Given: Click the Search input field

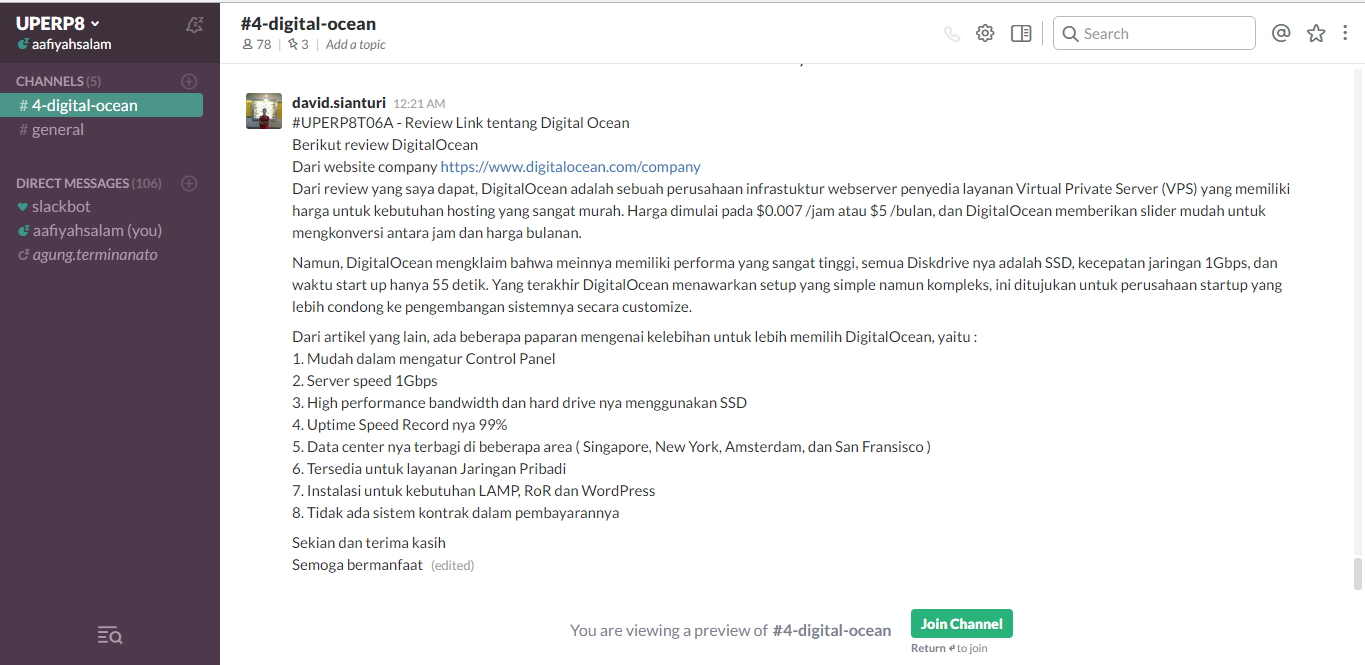Looking at the screenshot, I should point(1154,33).
